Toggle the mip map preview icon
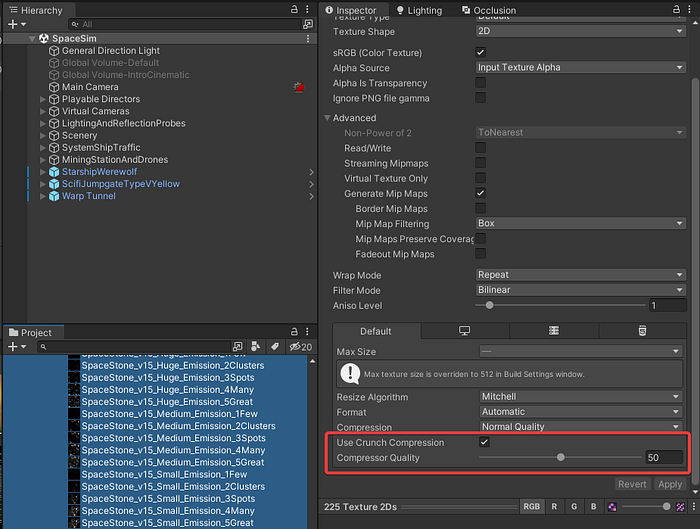700x529 pixels. coord(680,507)
